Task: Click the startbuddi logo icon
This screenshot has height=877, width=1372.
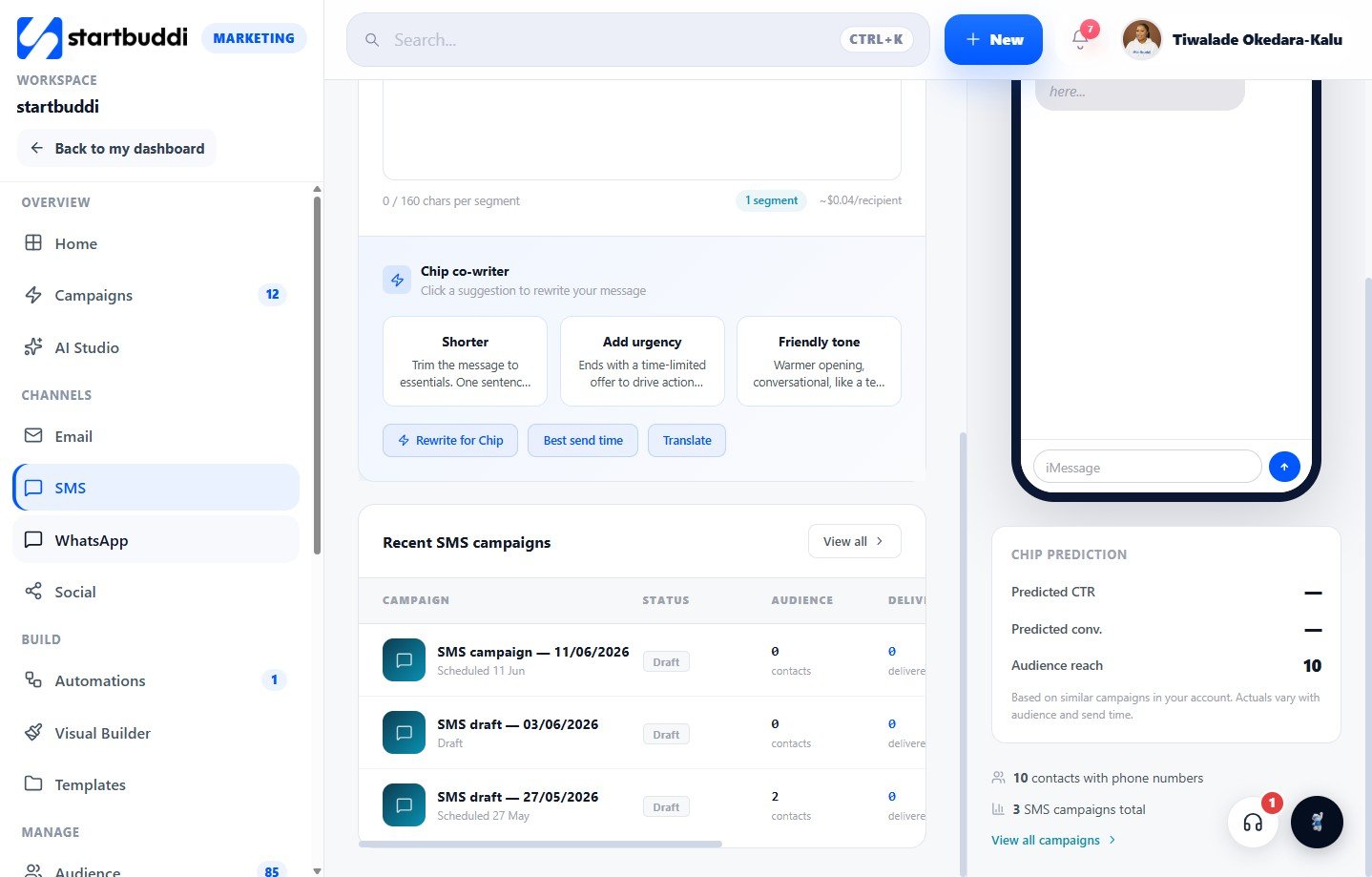Action: coord(39,38)
